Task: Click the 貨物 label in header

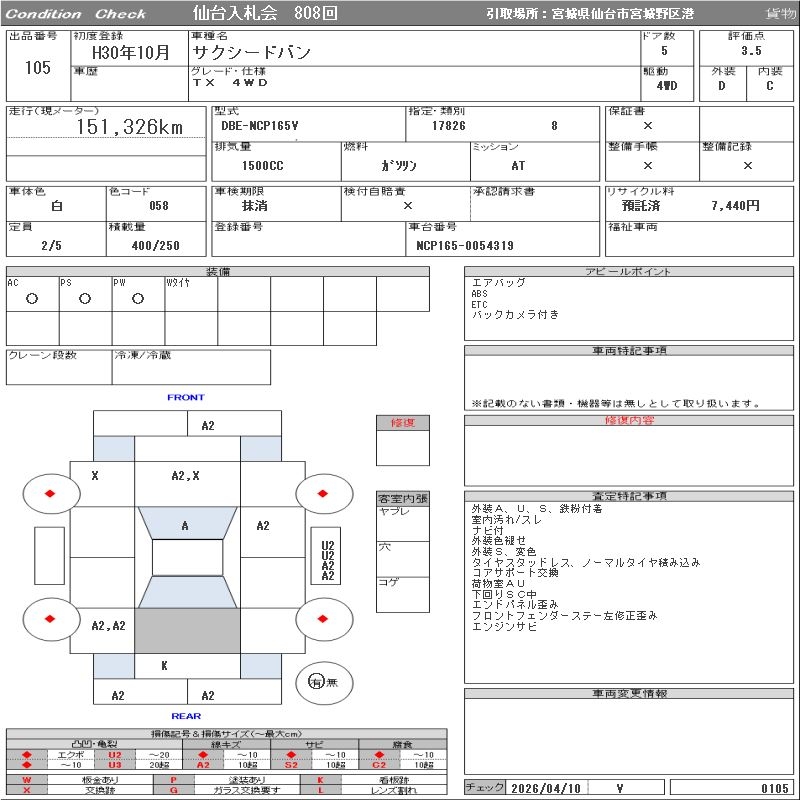Action: [780, 14]
